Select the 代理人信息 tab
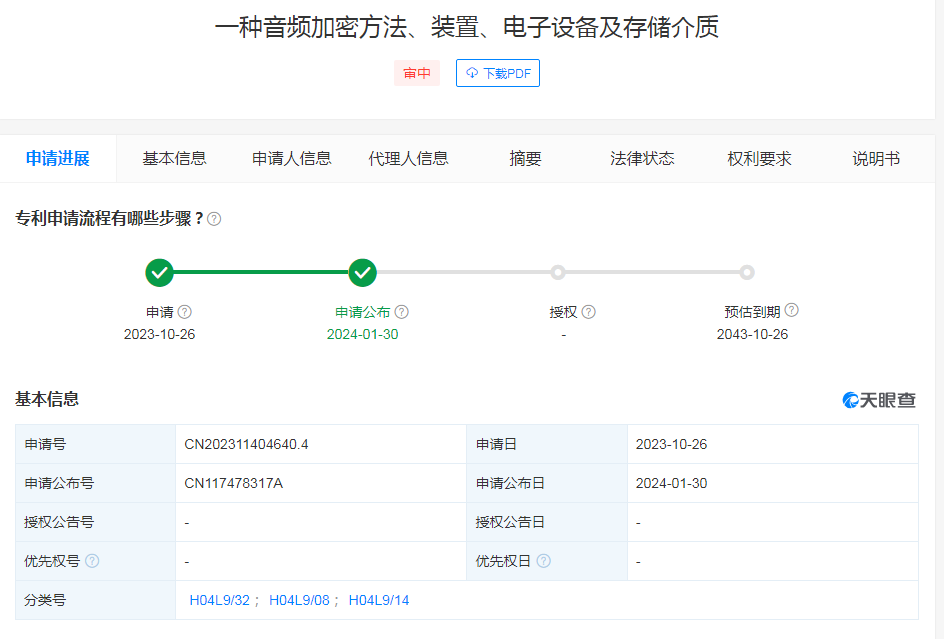944x639 pixels. pyautogui.click(x=408, y=158)
